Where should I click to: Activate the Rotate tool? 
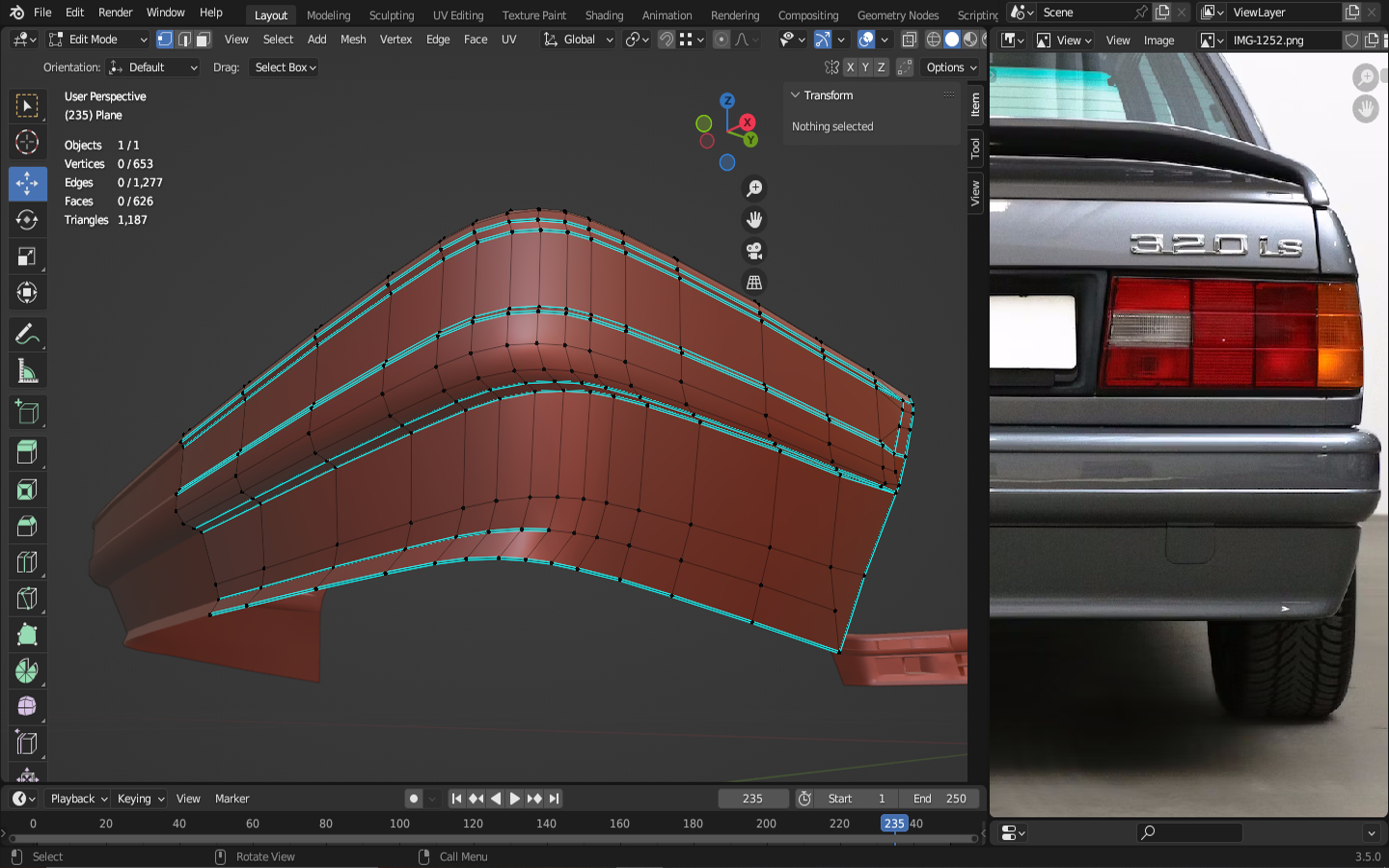27,220
